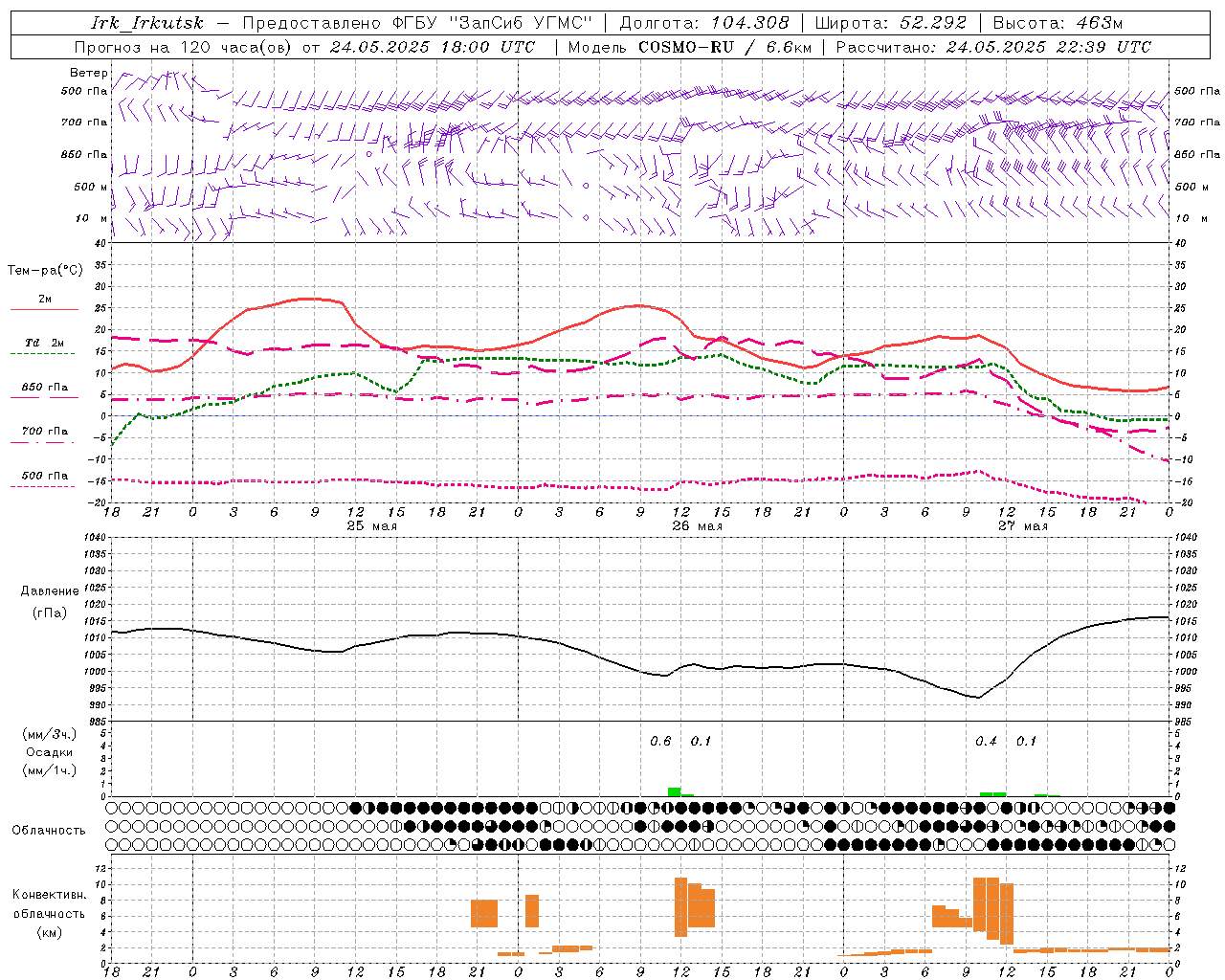Click the '(мм/3ч.)' precipitation unit label
The width and height of the screenshot is (1225, 980).
point(50,734)
